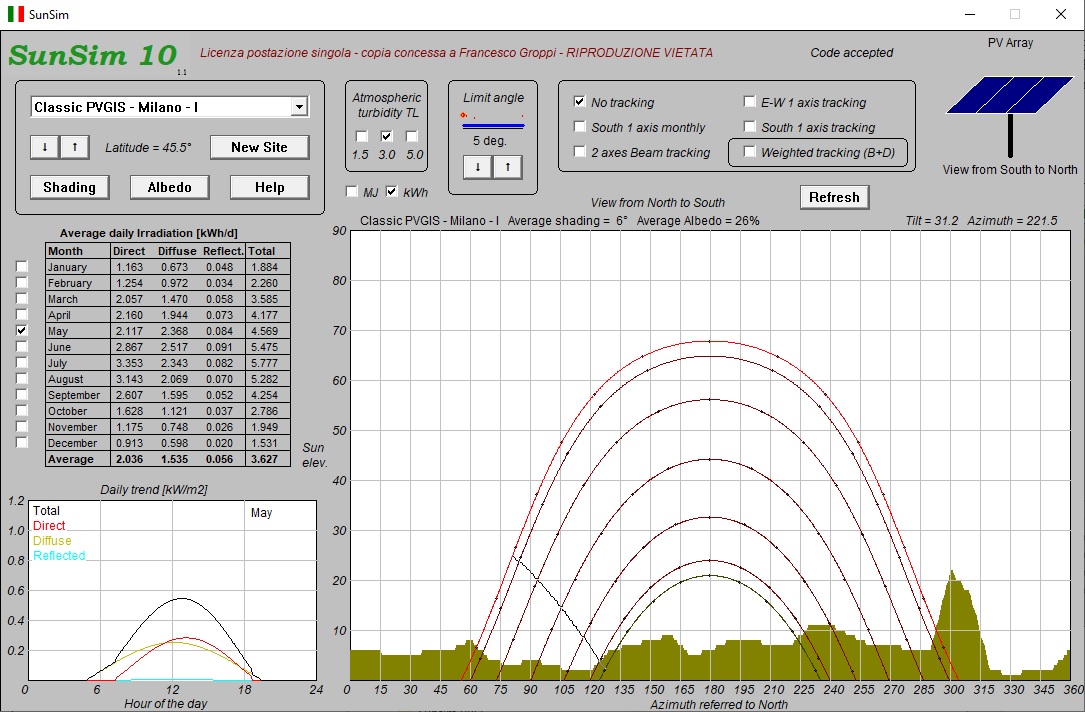The height and width of the screenshot is (712, 1085).
Task: Click the yellow Diffuse legend label
Action: pyautogui.click(x=53, y=541)
